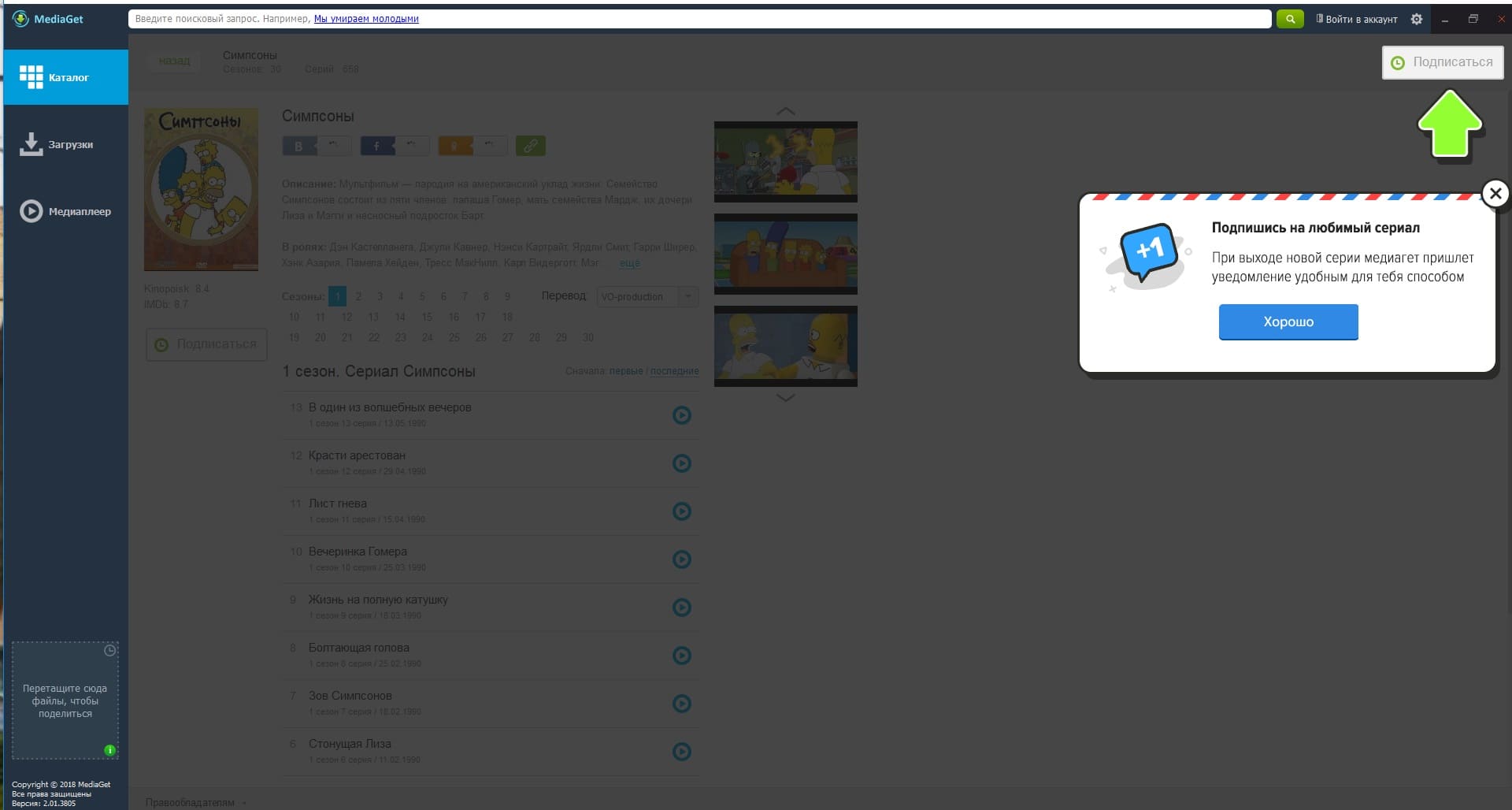Select season 2
The height and width of the screenshot is (810, 1512).
[358, 296]
